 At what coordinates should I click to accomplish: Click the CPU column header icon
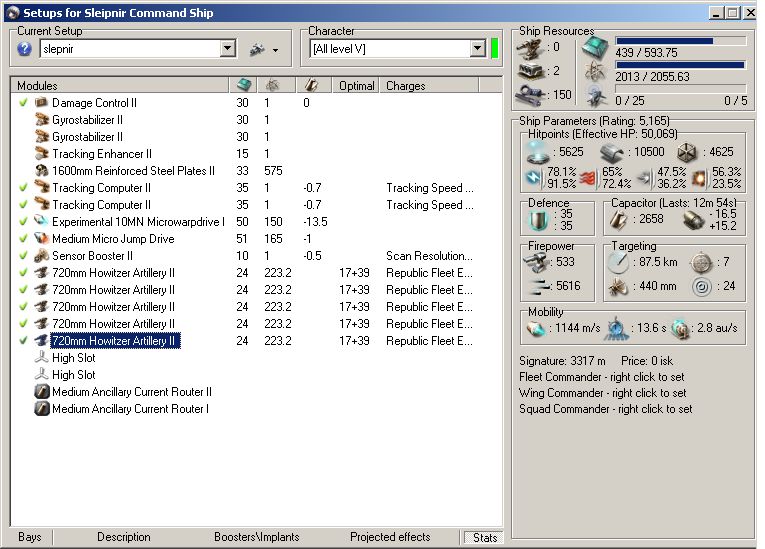point(243,85)
